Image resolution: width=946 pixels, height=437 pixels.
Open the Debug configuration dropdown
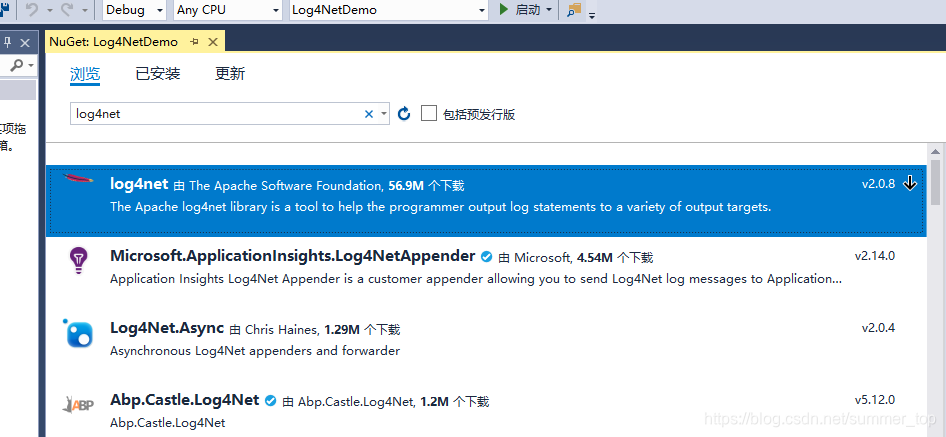click(135, 10)
